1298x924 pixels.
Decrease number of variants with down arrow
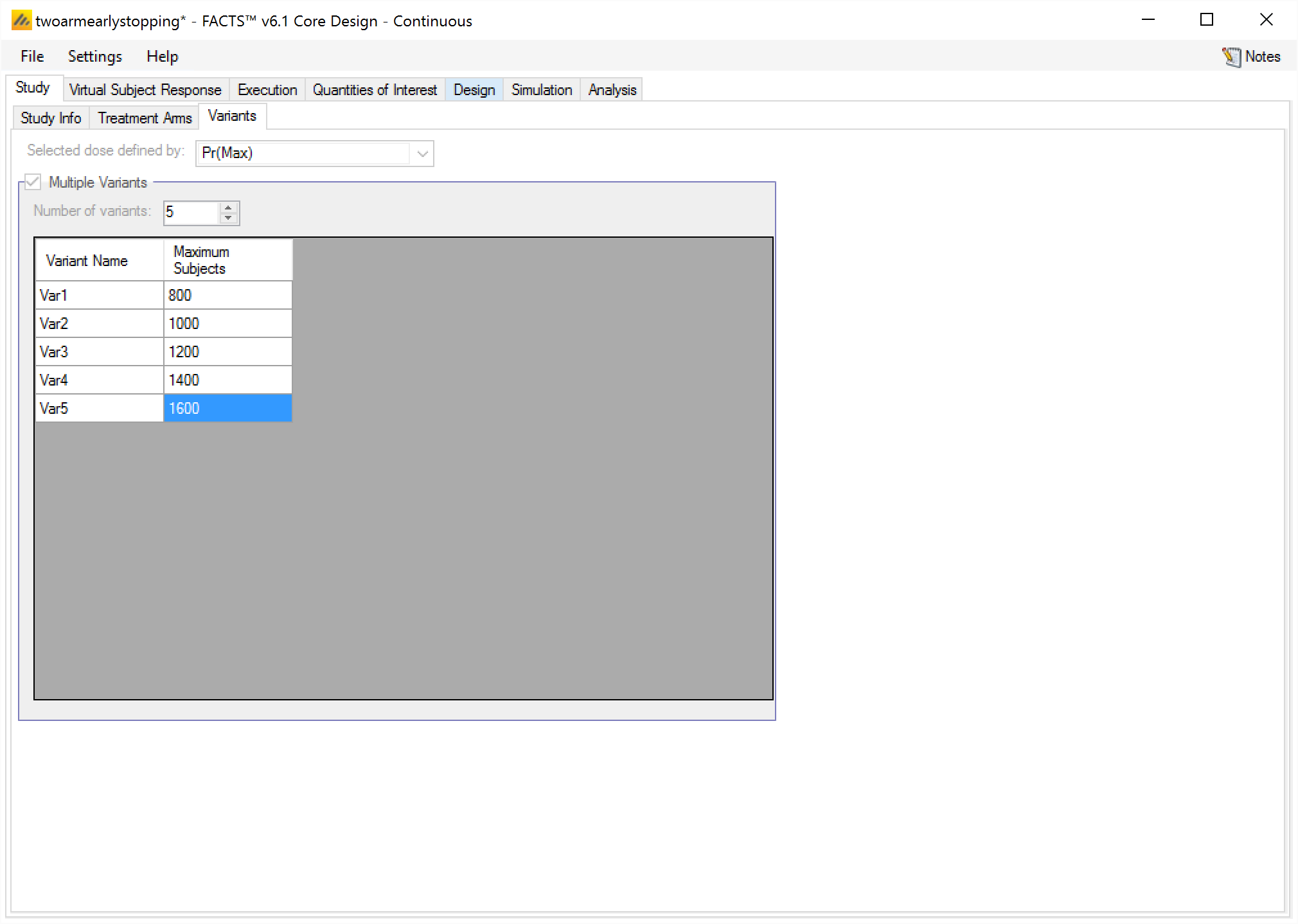coord(229,218)
